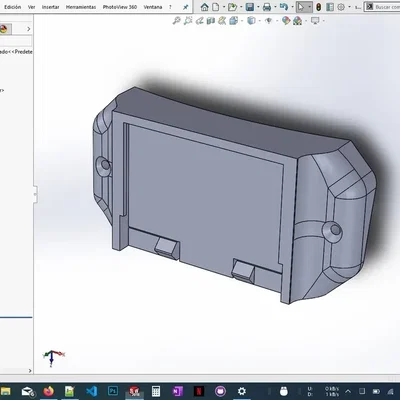Click the Previous View icon
400x400 pixels.
[x=199, y=21]
